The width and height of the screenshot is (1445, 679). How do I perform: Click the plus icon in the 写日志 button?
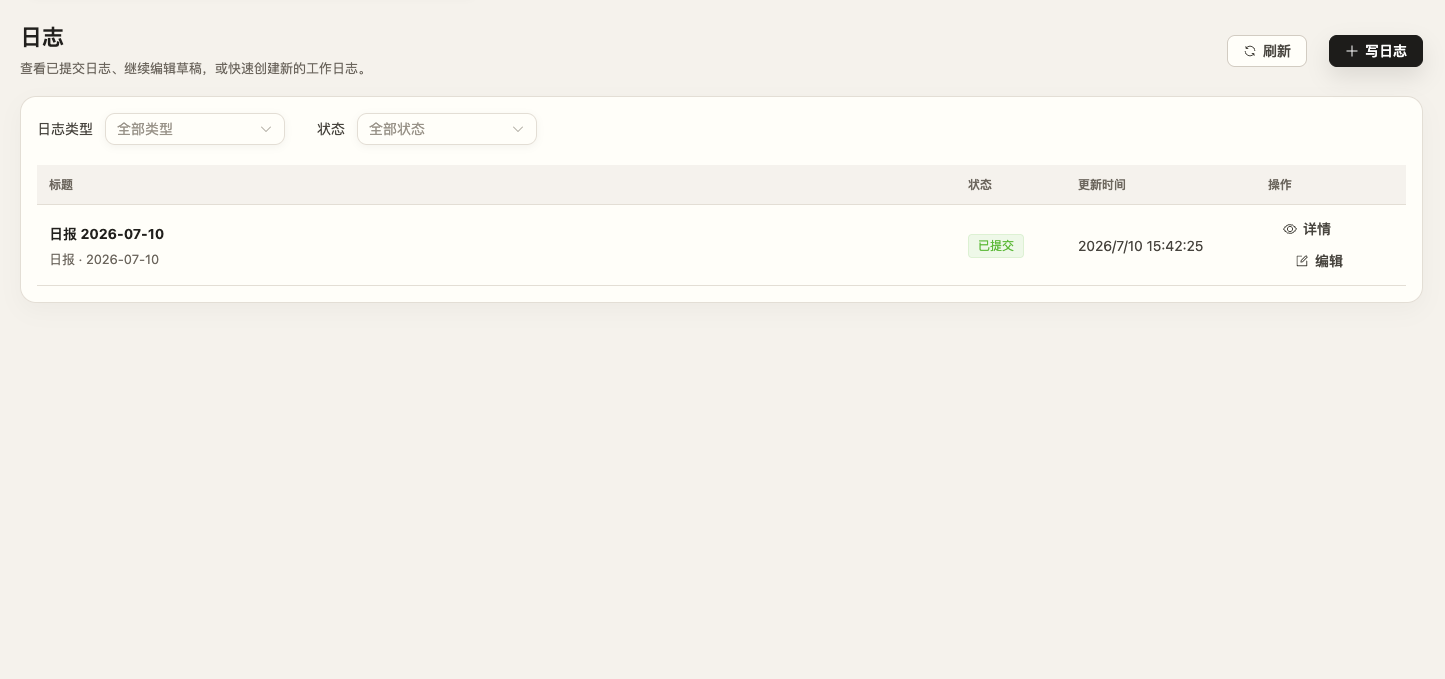point(1352,51)
